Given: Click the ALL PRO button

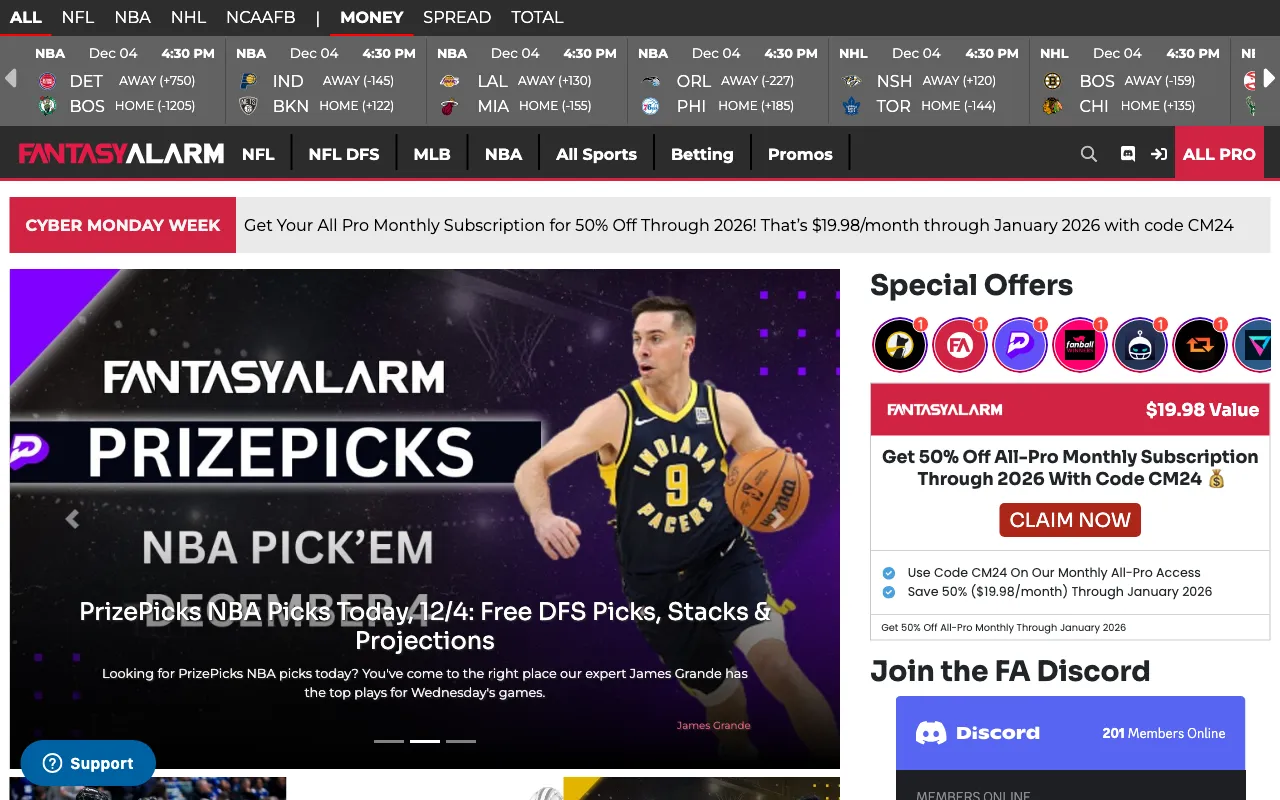Looking at the screenshot, I should click(x=1219, y=154).
